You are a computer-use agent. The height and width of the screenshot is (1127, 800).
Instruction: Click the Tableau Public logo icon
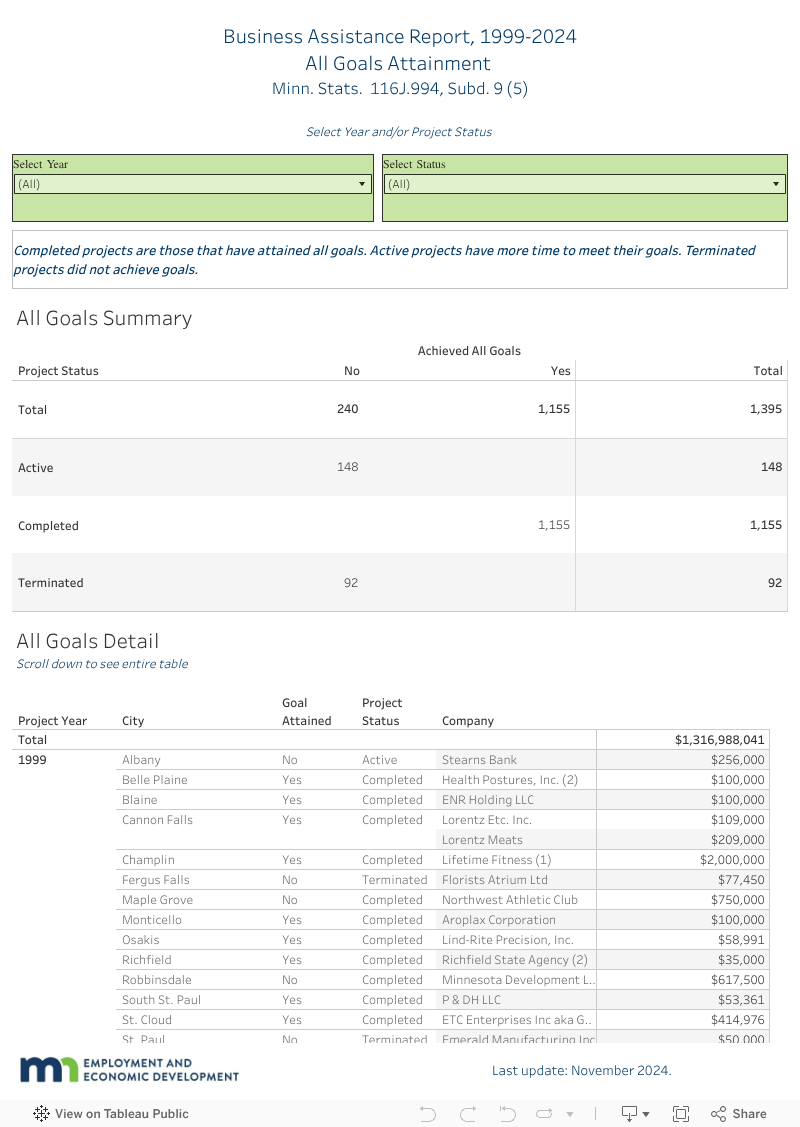click(42, 1113)
